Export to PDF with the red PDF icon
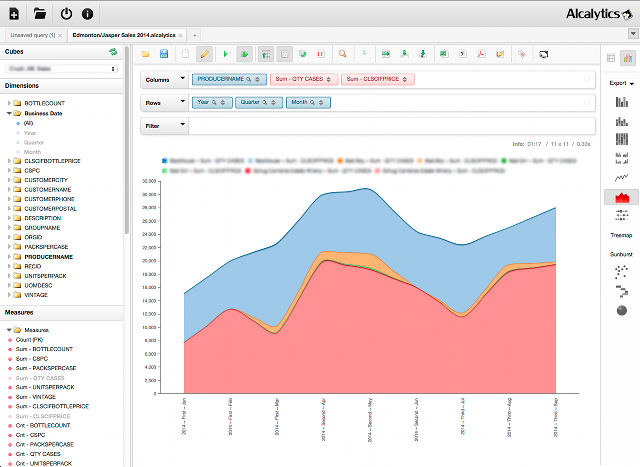 482,54
